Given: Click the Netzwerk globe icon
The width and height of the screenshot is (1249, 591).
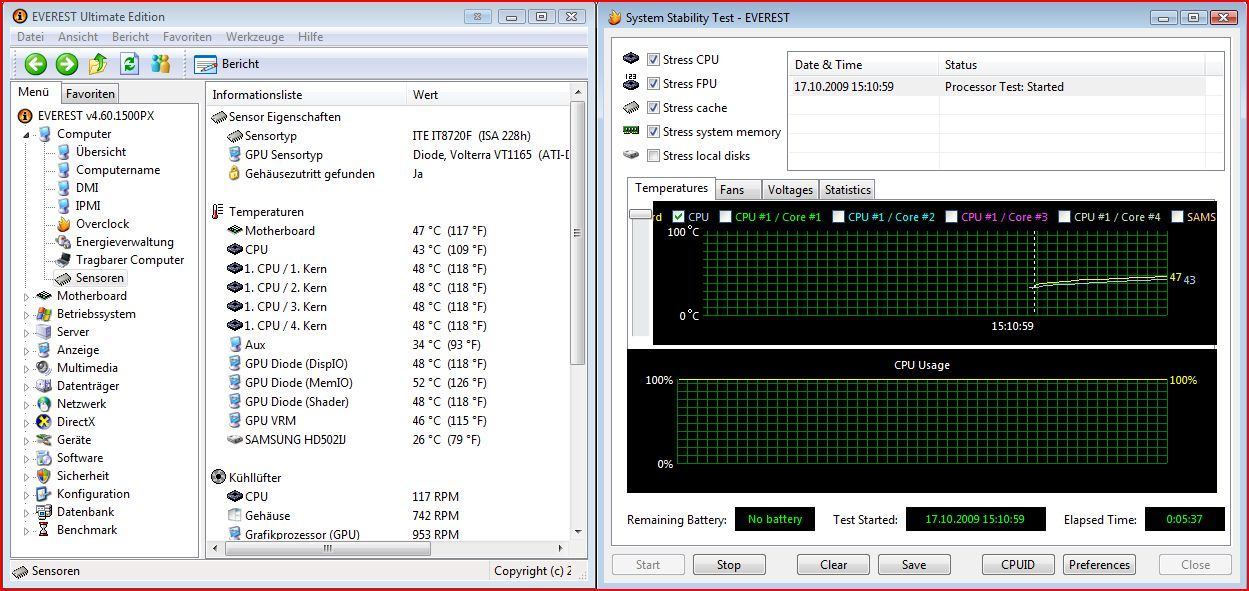Looking at the screenshot, I should 44,404.
